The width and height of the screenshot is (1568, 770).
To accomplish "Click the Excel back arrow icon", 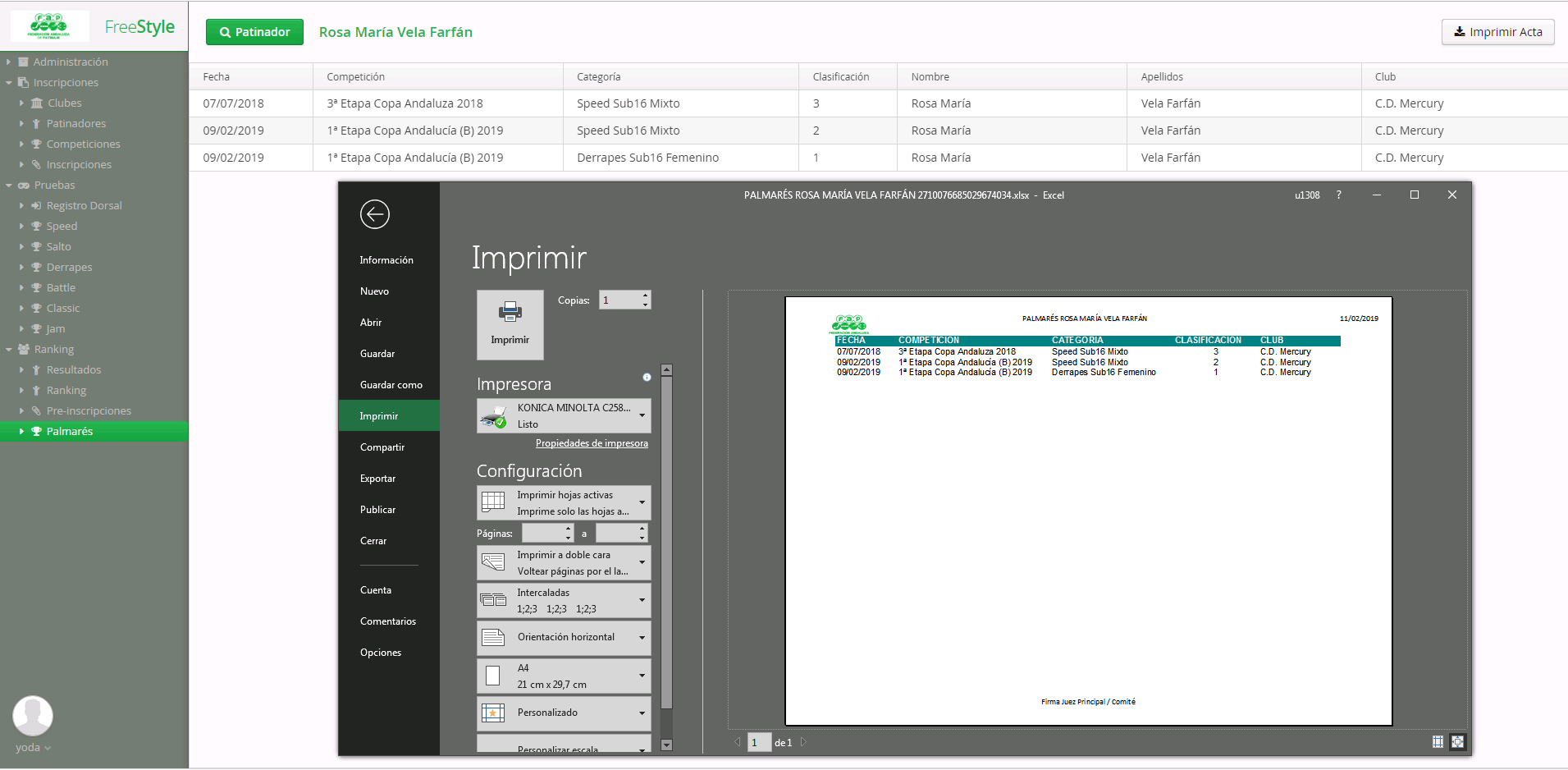I will 375,214.
